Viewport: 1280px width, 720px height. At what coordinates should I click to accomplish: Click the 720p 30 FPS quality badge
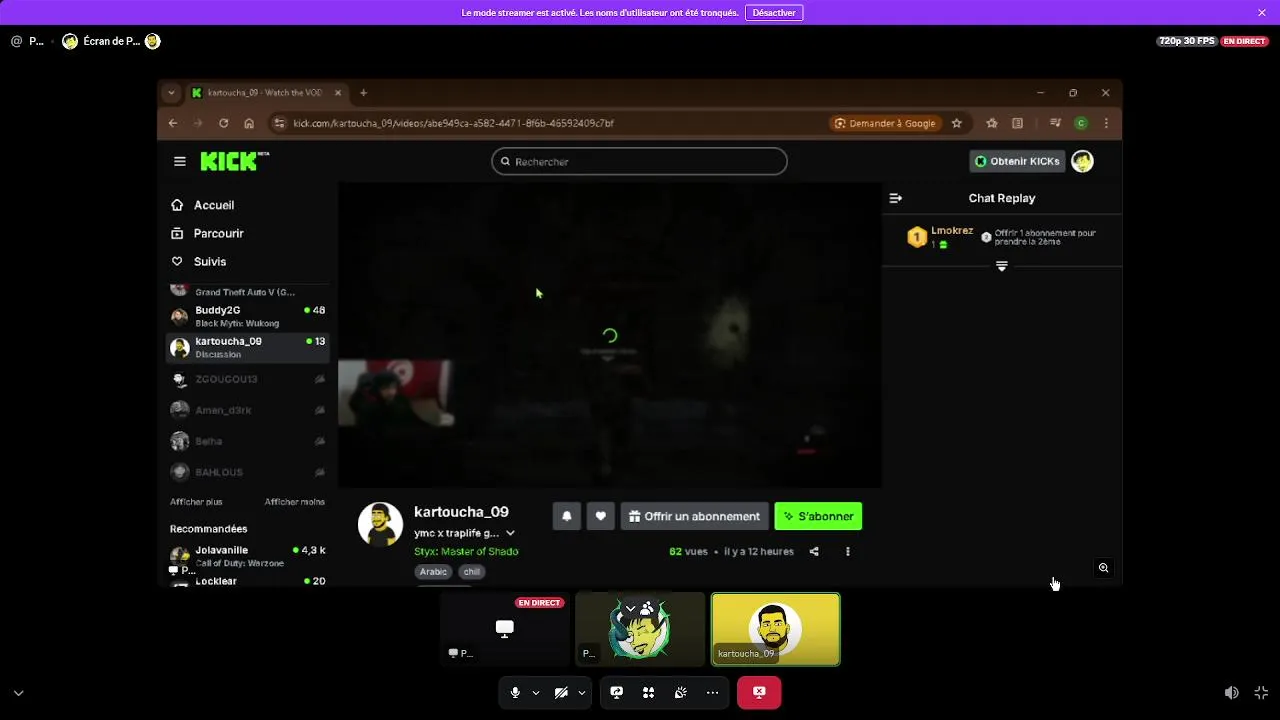pos(1187,41)
